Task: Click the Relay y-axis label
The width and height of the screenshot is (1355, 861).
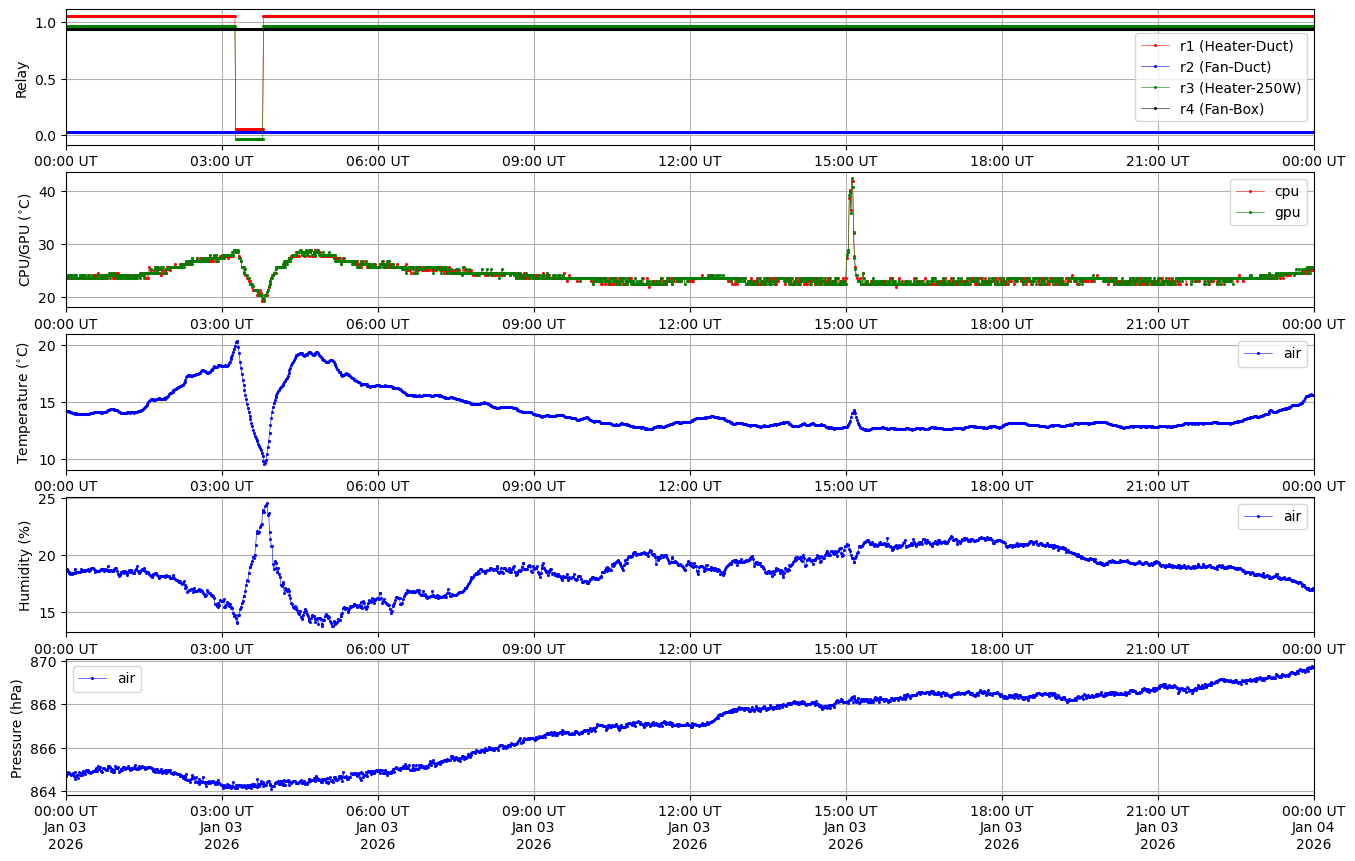Action: (22, 78)
